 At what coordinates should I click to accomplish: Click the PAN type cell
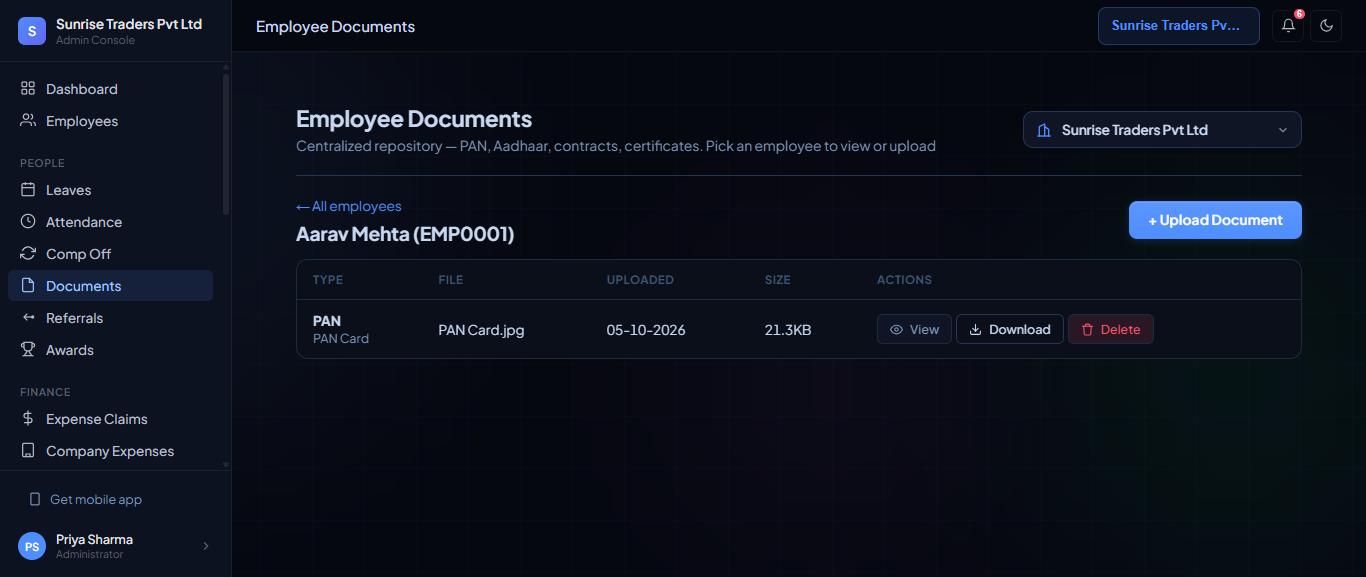(341, 329)
